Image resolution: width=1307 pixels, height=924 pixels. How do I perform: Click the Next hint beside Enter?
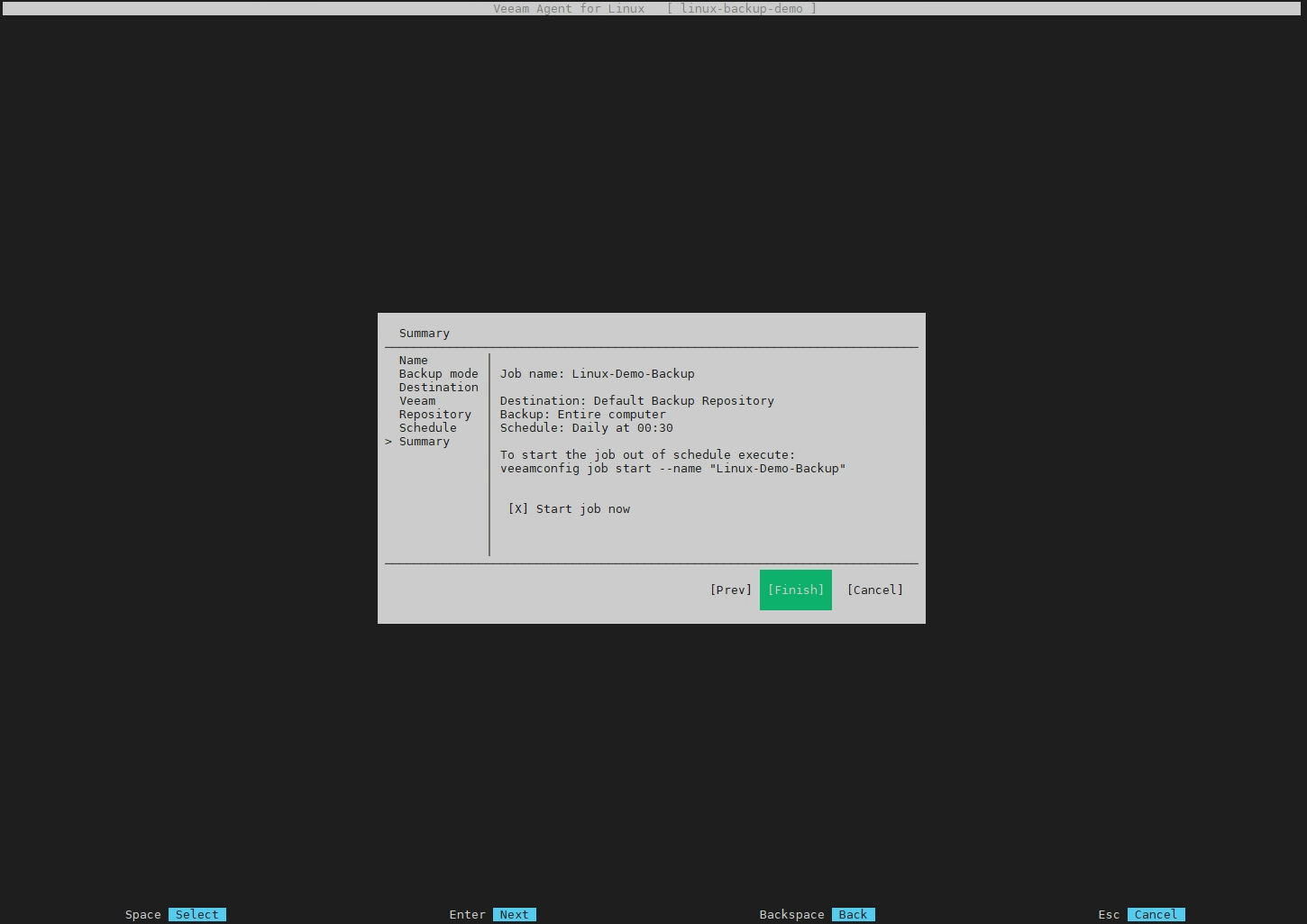[514, 914]
